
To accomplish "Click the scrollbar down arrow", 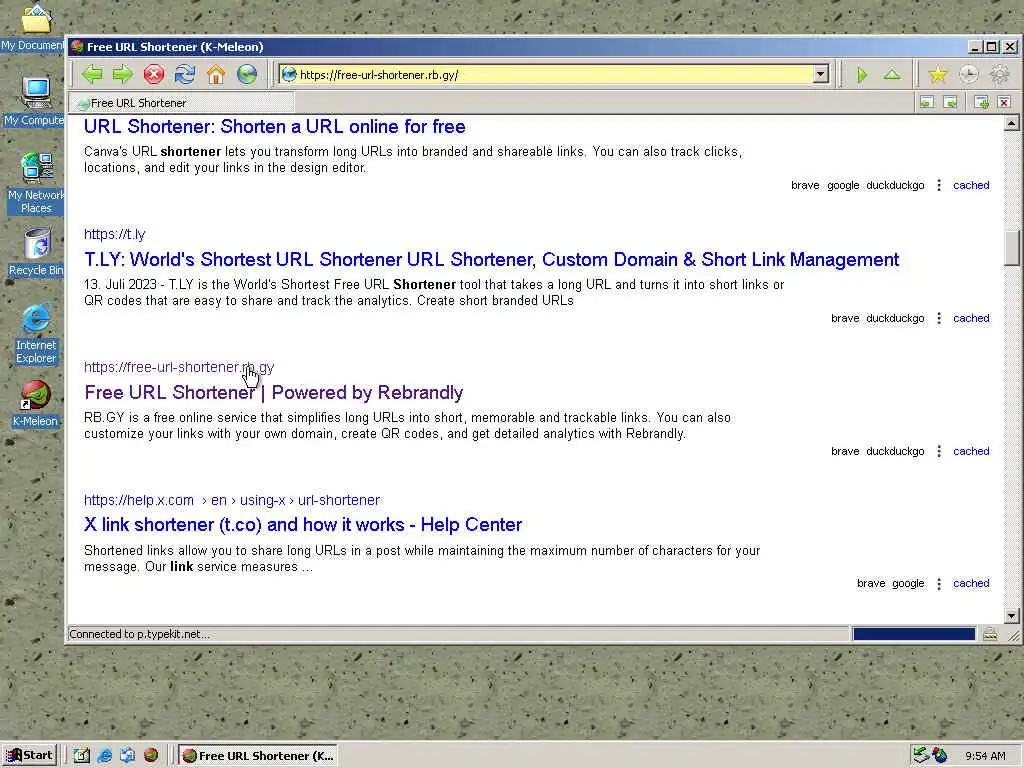I will coord(1012,616).
